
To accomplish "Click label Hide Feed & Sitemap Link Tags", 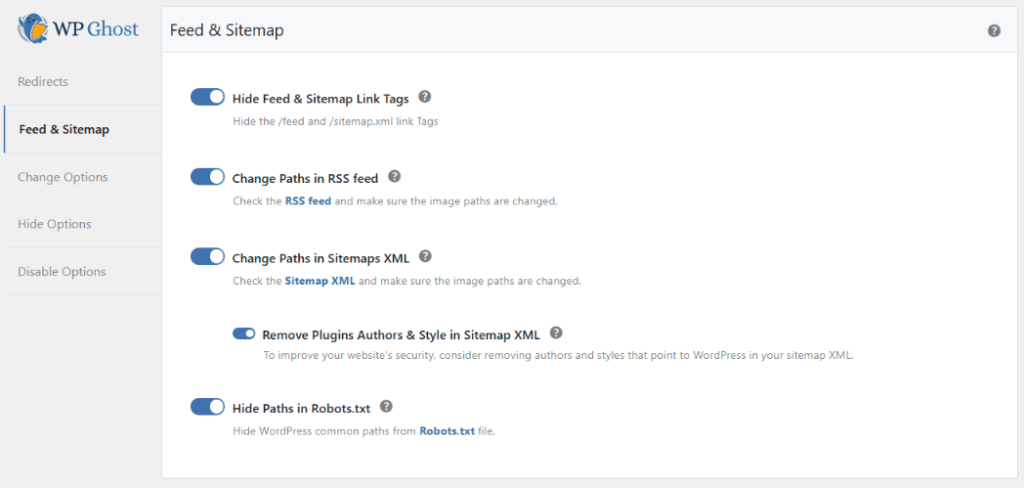I will [x=321, y=99].
